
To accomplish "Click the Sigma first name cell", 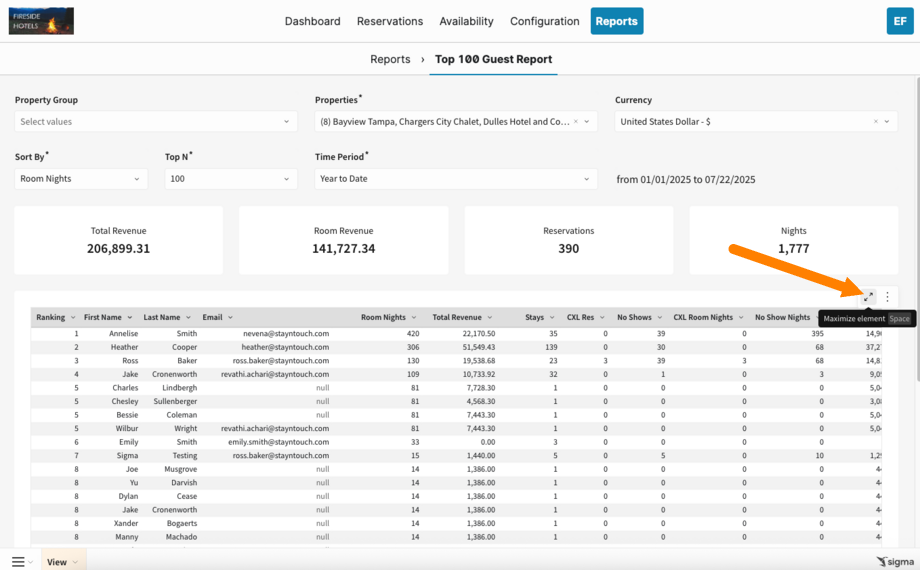I will click(127, 456).
